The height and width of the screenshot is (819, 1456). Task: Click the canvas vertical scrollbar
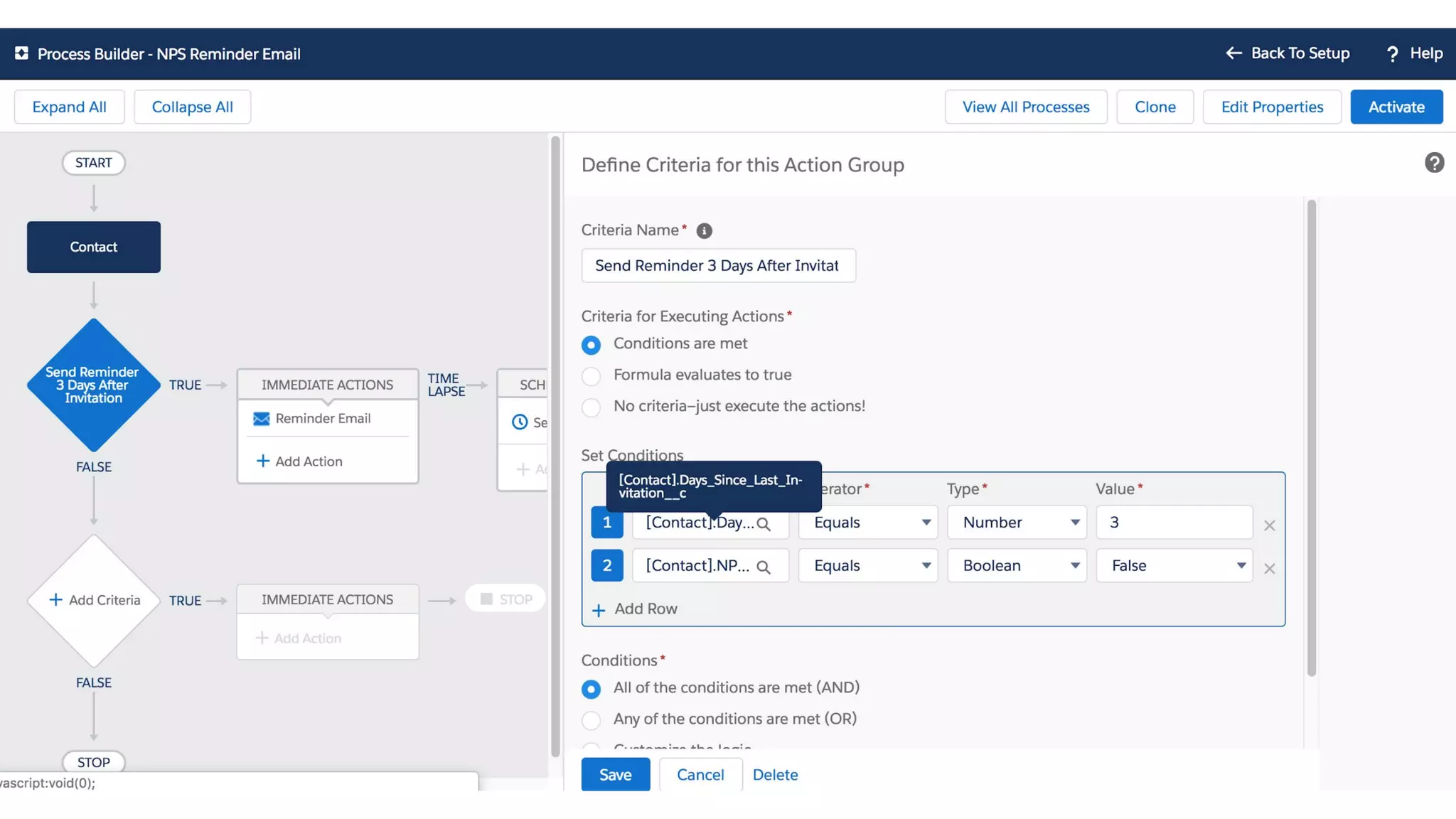[555, 446]
